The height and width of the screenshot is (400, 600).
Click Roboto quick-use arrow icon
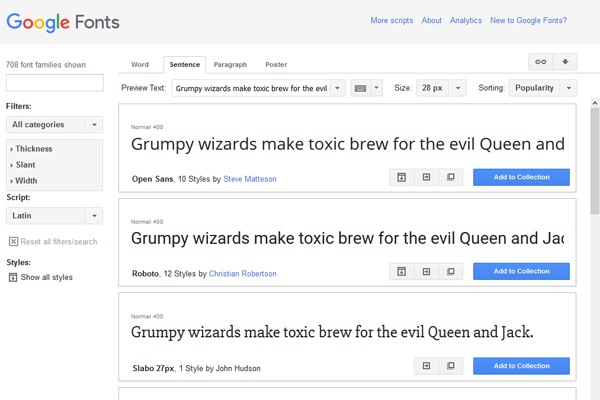426,271
